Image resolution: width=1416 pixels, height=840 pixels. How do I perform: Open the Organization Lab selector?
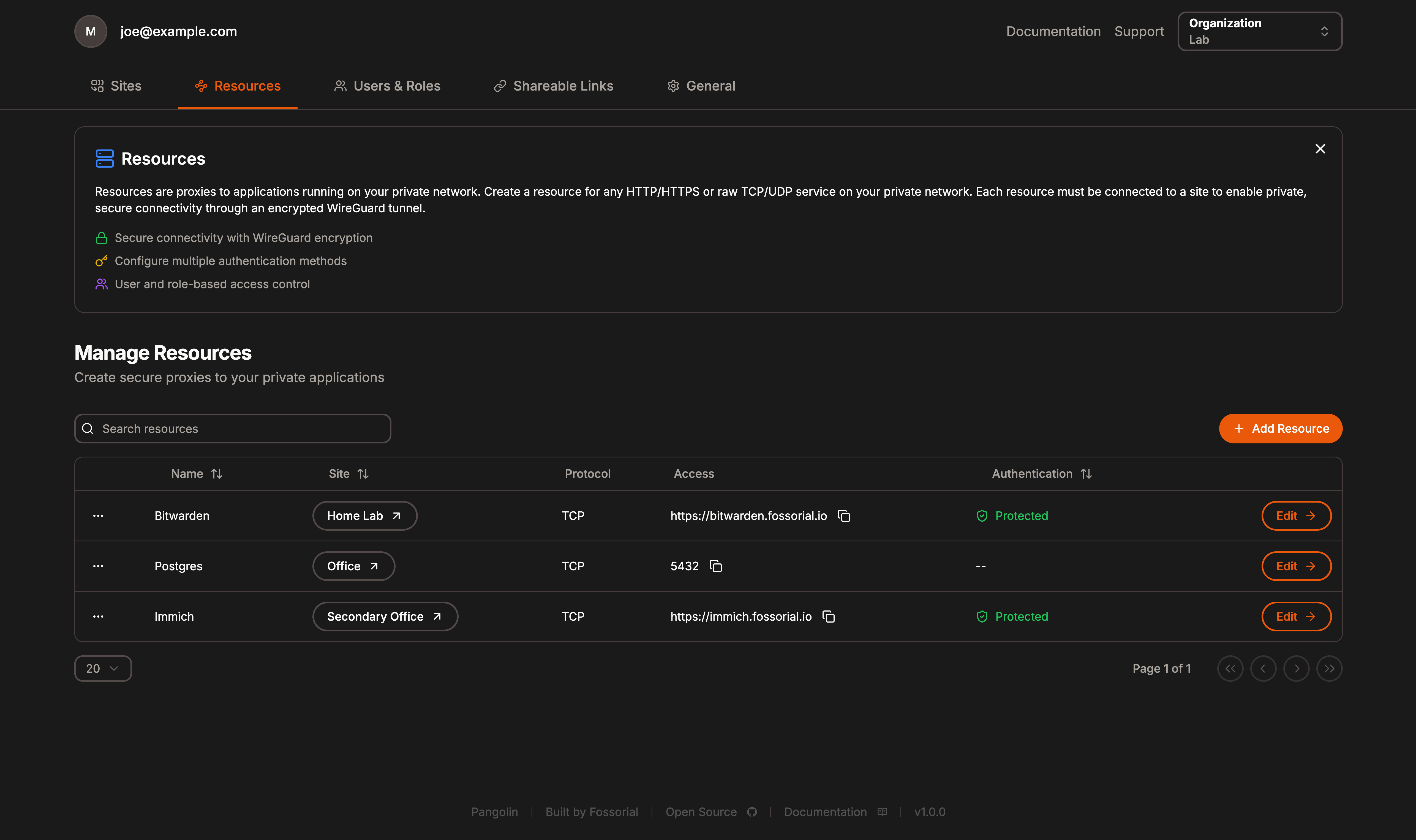tap(1259, 31)
